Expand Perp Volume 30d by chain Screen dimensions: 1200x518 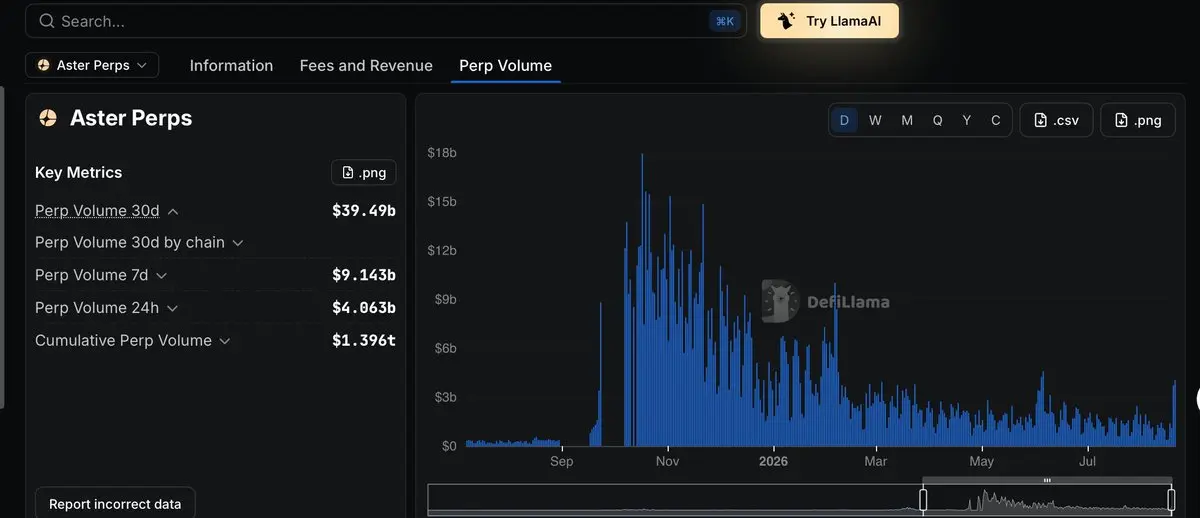(x=238, y=243)
